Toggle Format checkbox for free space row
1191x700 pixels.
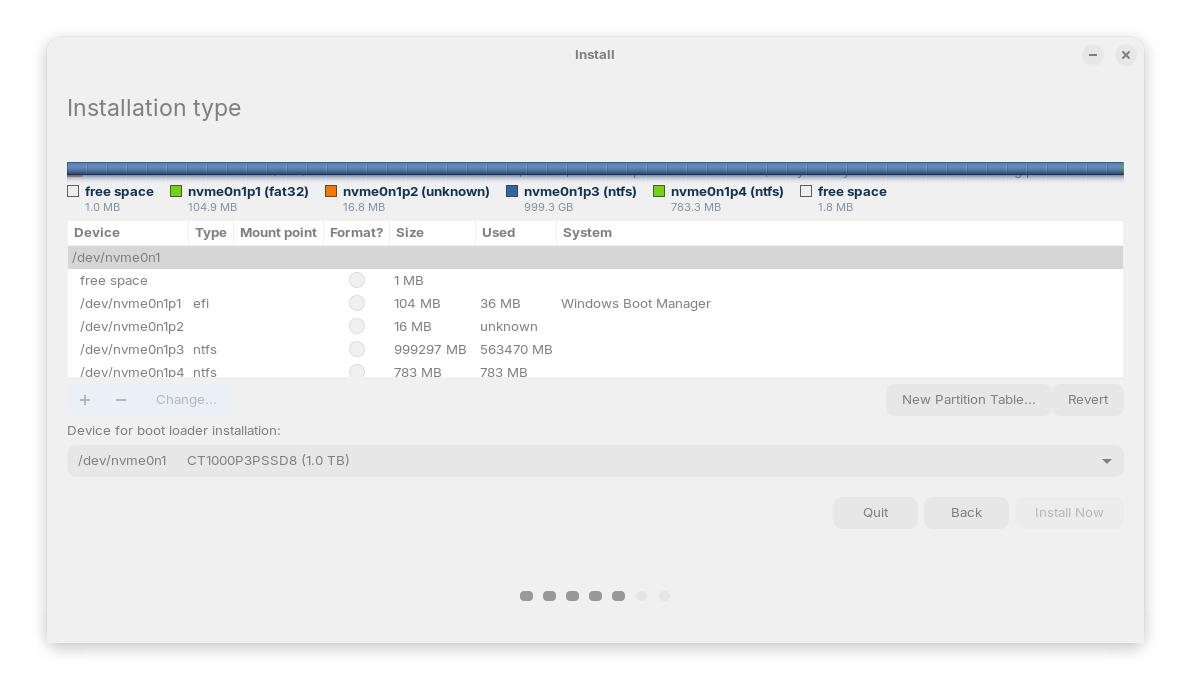[x=357, y=280]
